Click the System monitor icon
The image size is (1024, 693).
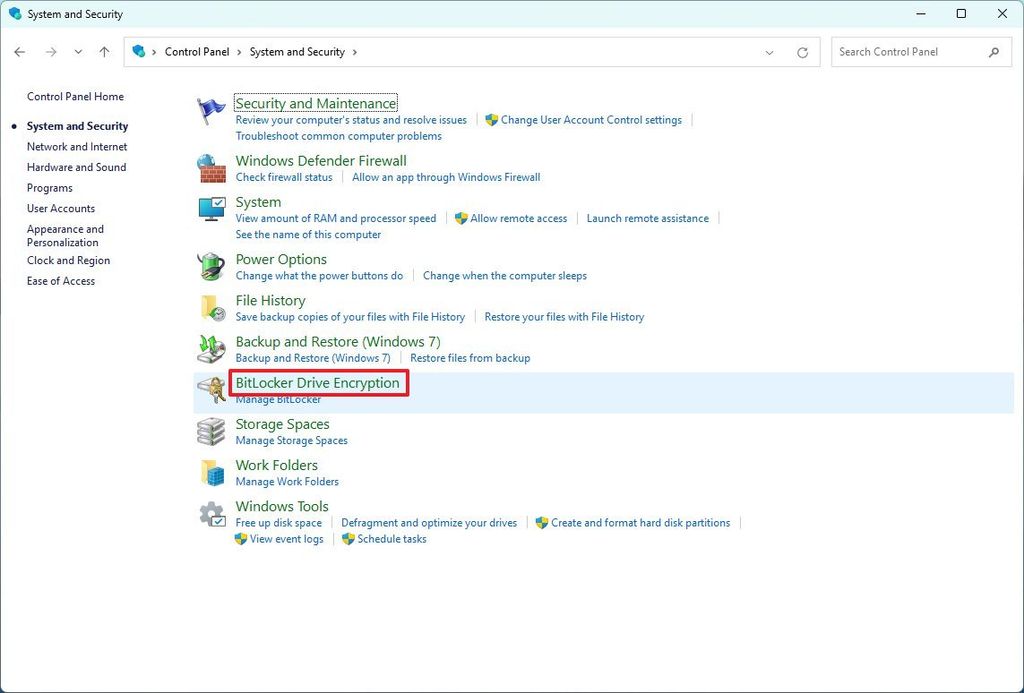211,209
